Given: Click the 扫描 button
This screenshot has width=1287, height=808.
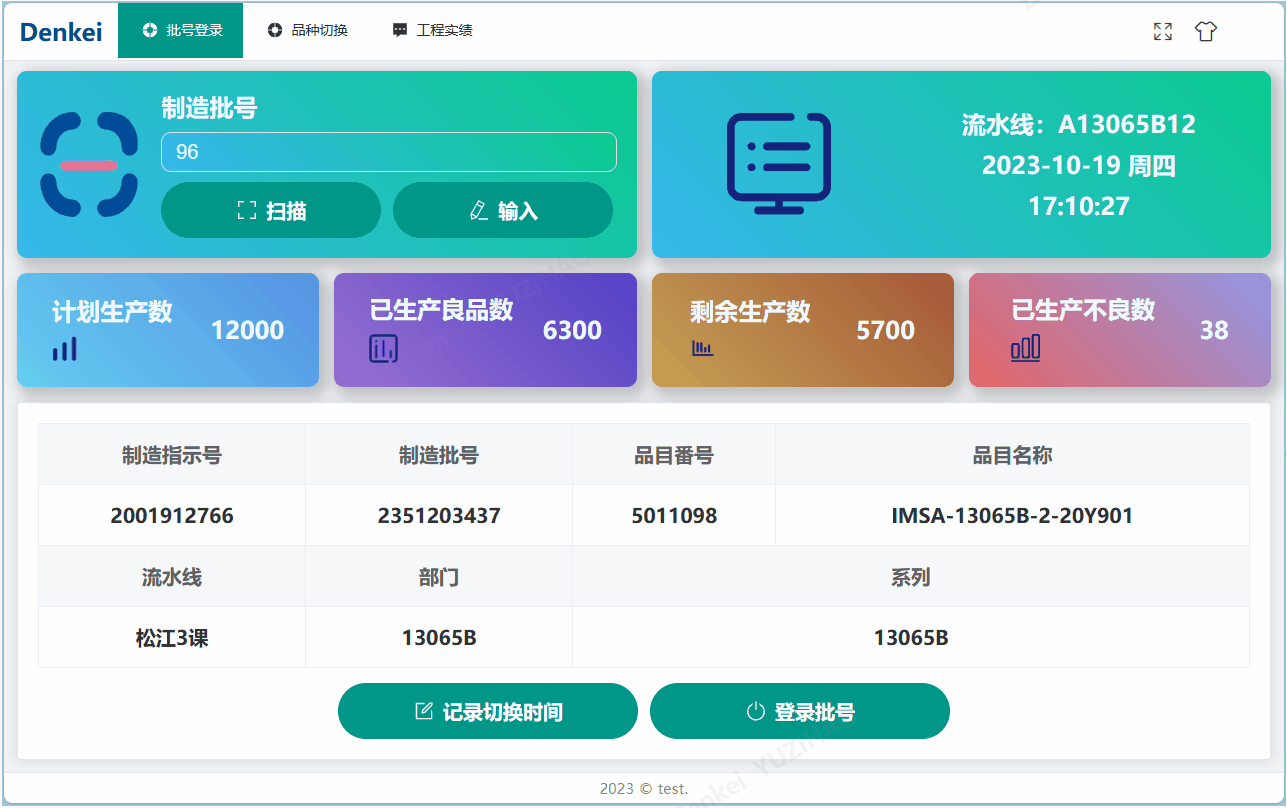Looking at the screenshot, I should (x=270, y=210).
